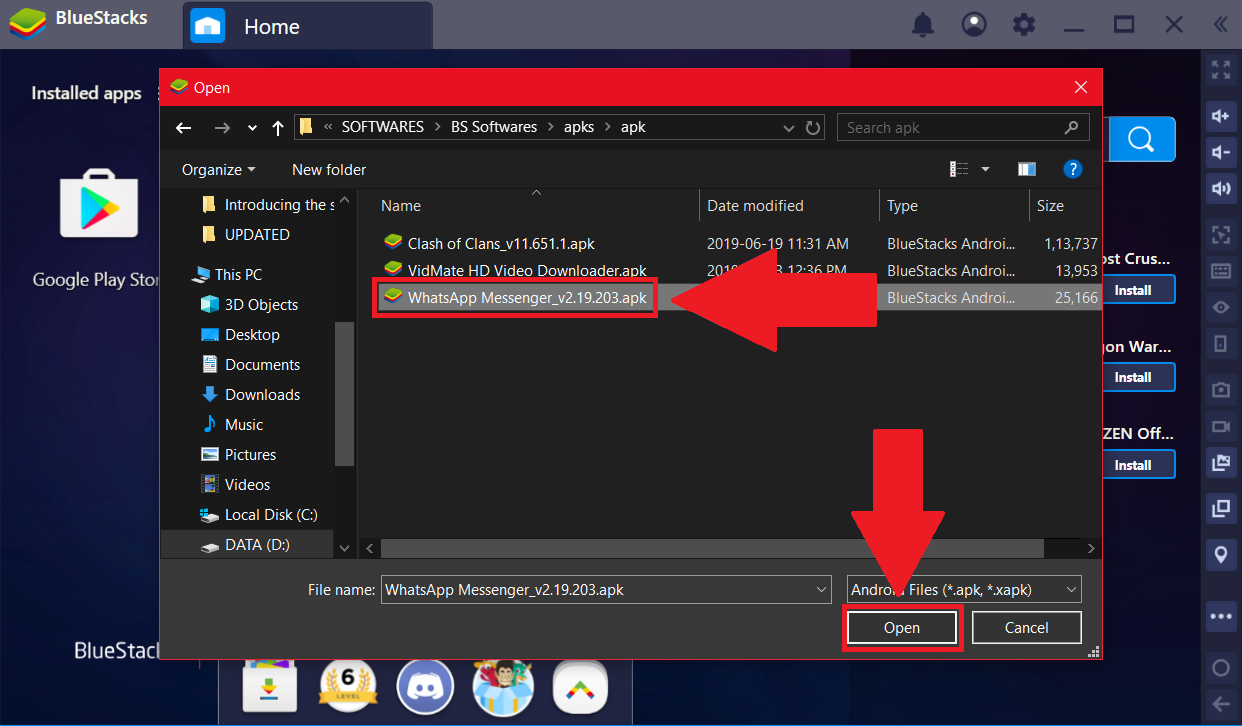Select Music in navigation tree
The width and height of the screenshot is (1242, 726).
coord(244,425)
